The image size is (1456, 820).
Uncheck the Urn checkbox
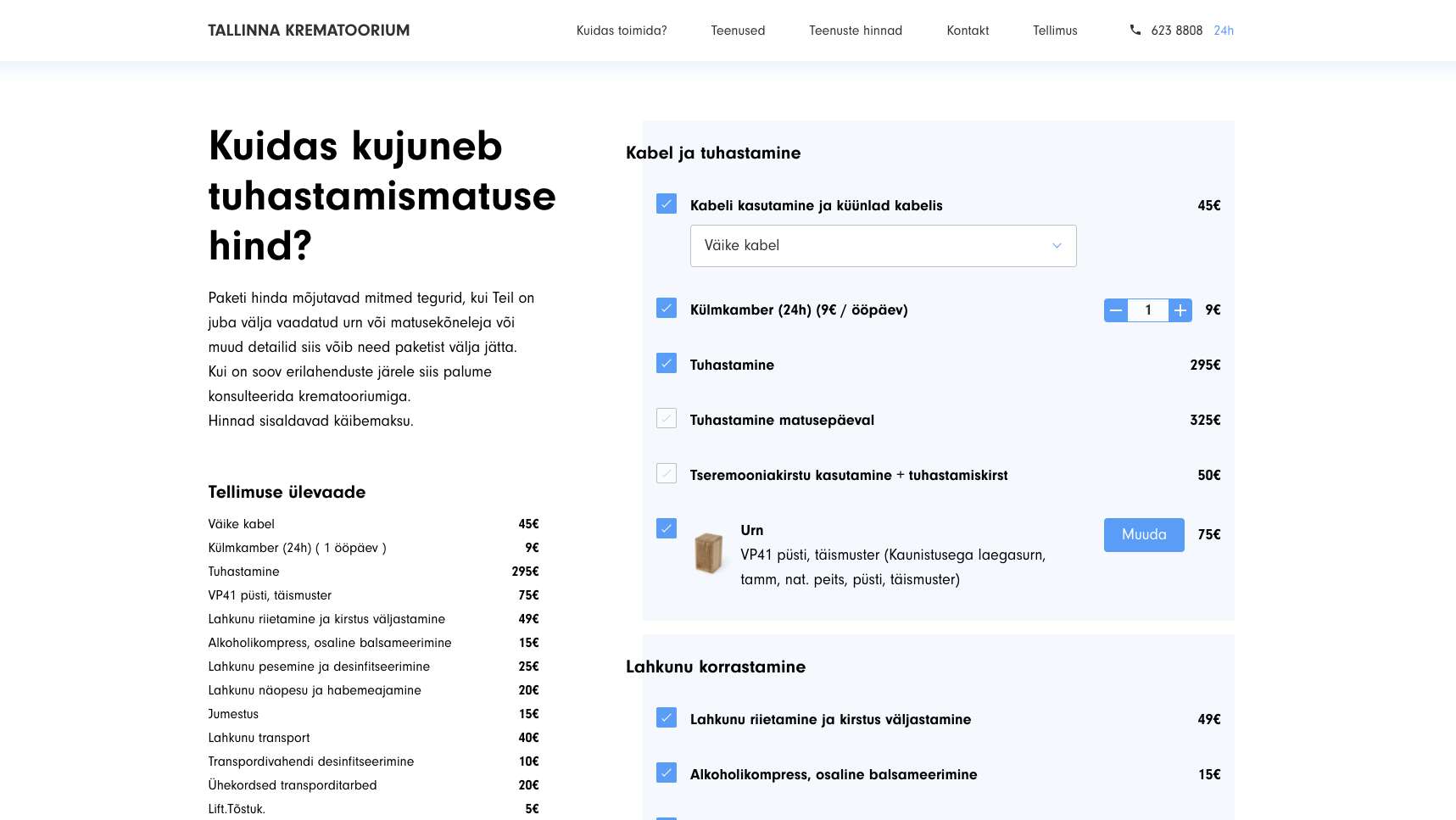(x=667, y=529)
